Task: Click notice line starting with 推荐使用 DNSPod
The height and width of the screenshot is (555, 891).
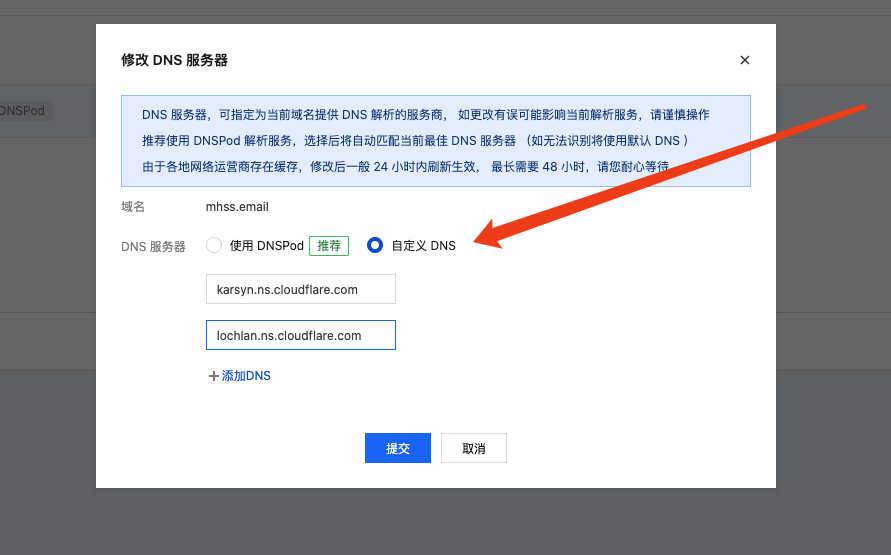Action: (415, 141)
